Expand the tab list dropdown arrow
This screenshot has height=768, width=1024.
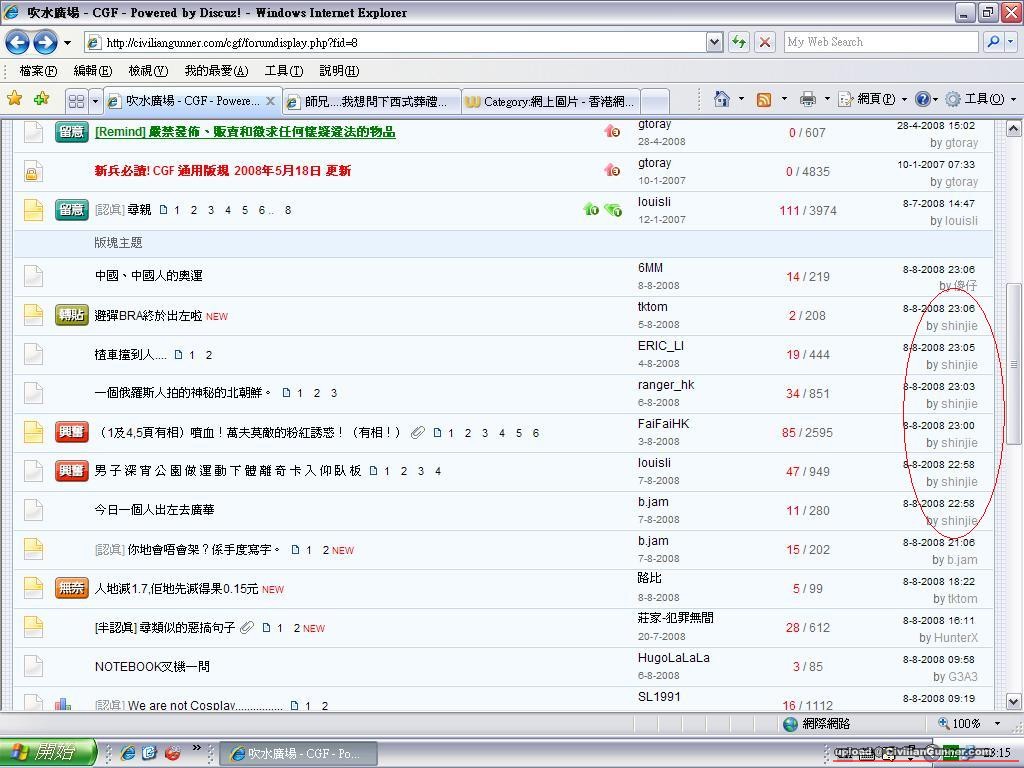(x=96, y=101)
